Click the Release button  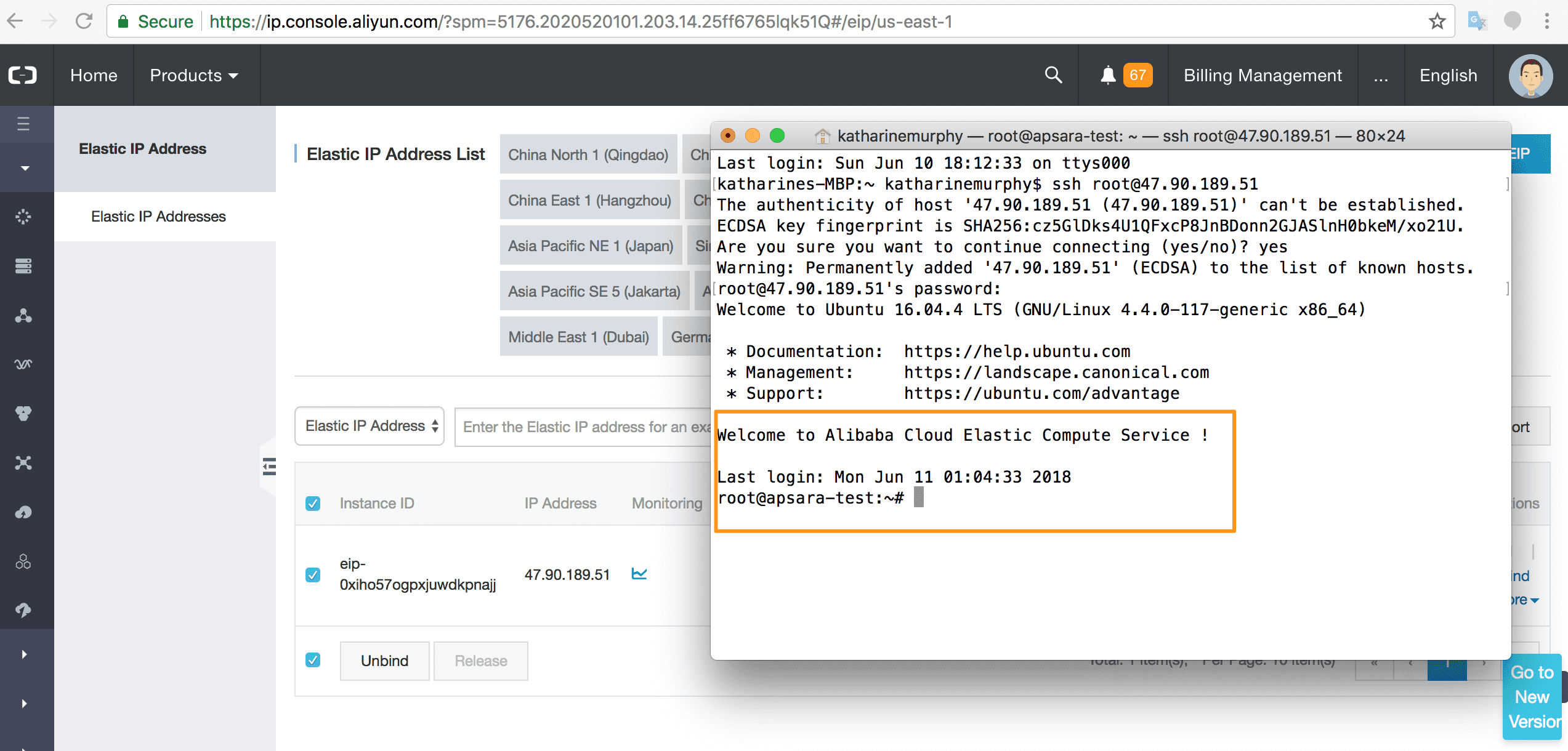481,661
